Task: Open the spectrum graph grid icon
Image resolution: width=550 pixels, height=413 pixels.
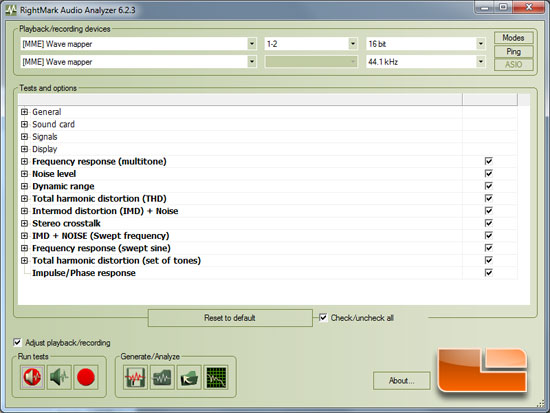Action: (216, 377)
